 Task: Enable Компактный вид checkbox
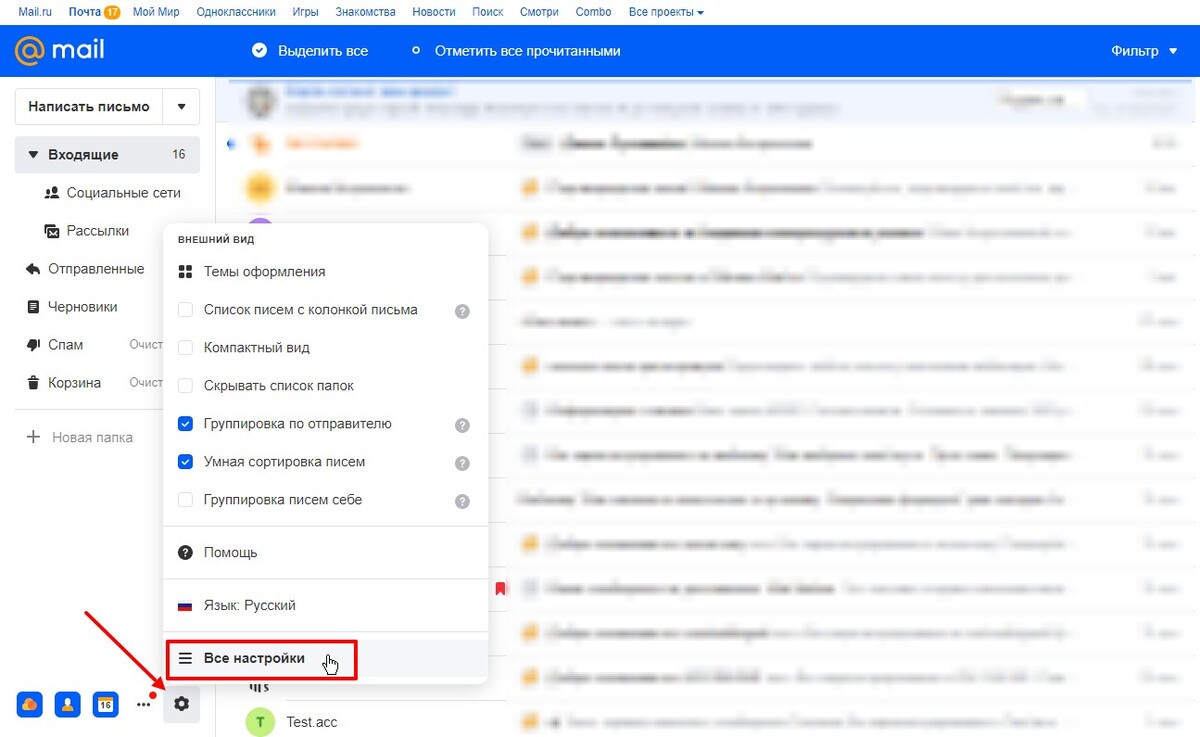pos(185,348)
